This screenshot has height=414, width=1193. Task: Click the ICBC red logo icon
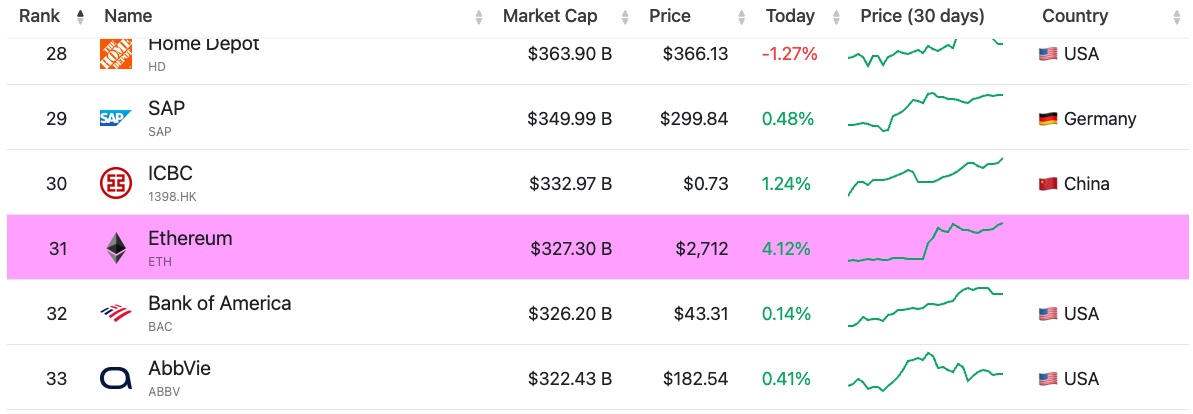pyautogui.click(x=116, y=183)
